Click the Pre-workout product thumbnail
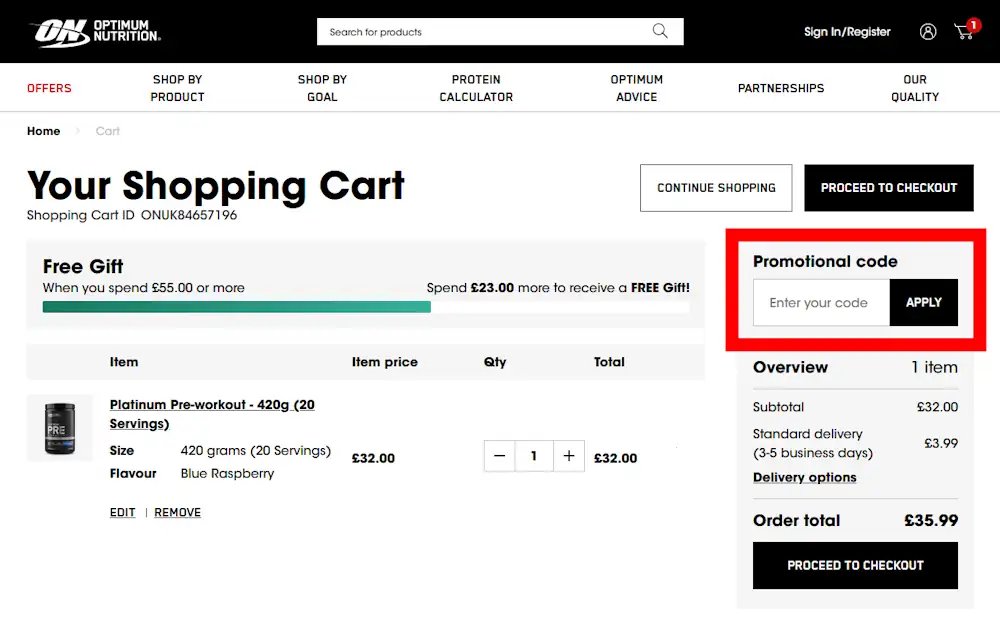Image resolution: width=1000 pixels, height=624 pixels. point(60,428)
